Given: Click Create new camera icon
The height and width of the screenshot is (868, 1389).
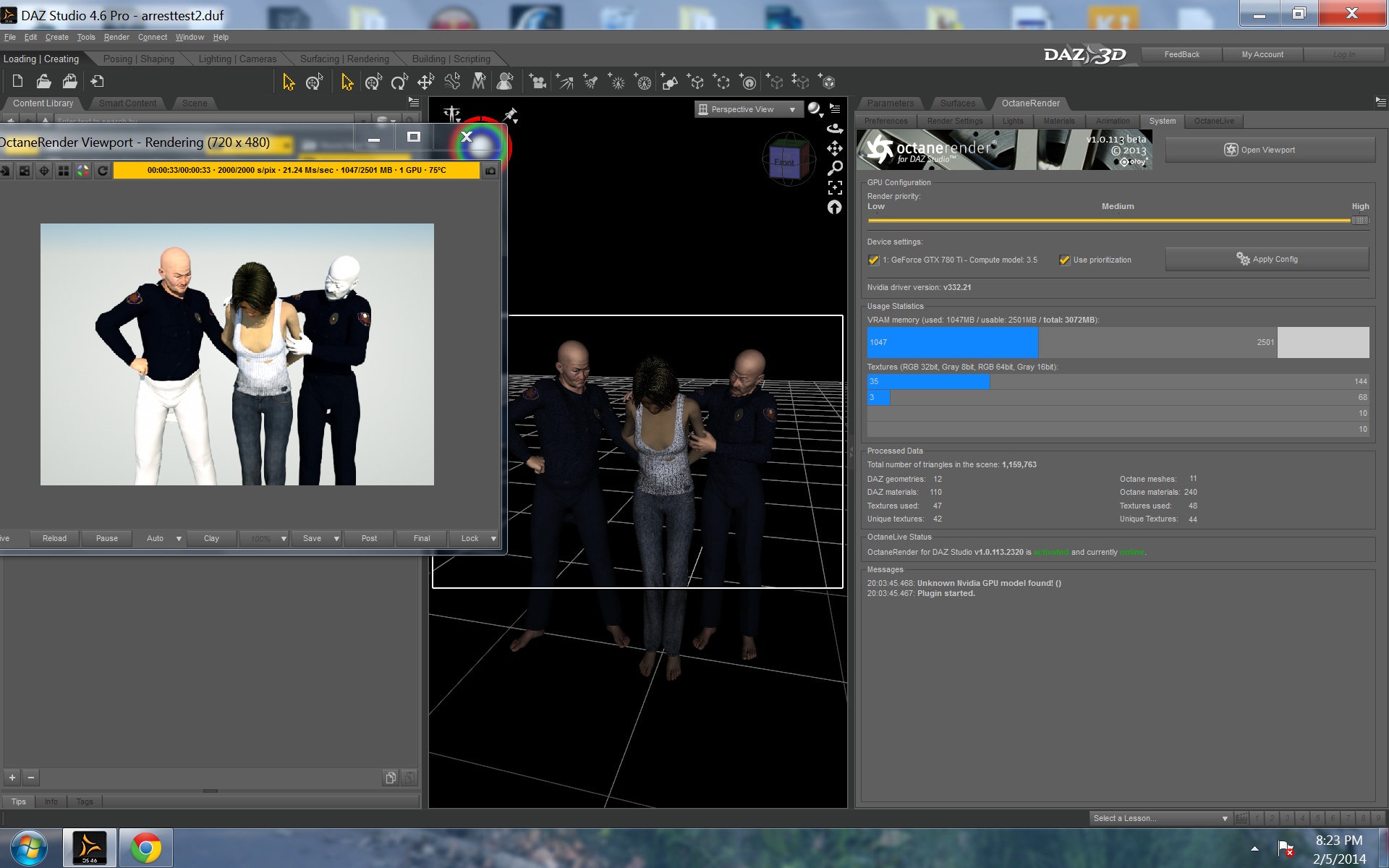Looking at the screenshot, I should point(538,82).
